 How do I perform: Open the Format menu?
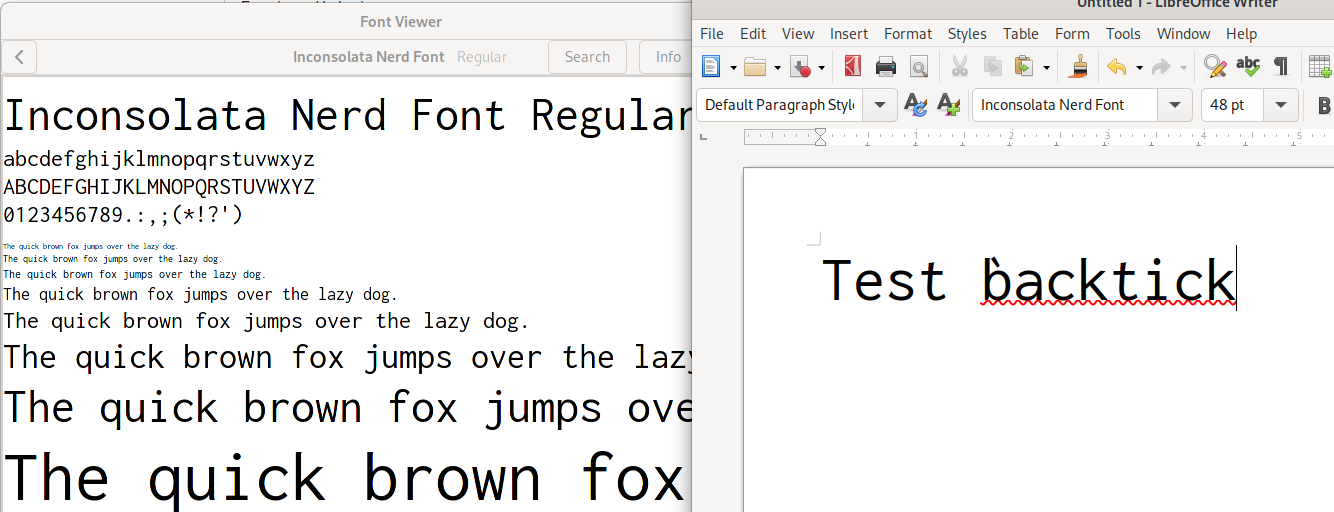(x=908, y=34)
